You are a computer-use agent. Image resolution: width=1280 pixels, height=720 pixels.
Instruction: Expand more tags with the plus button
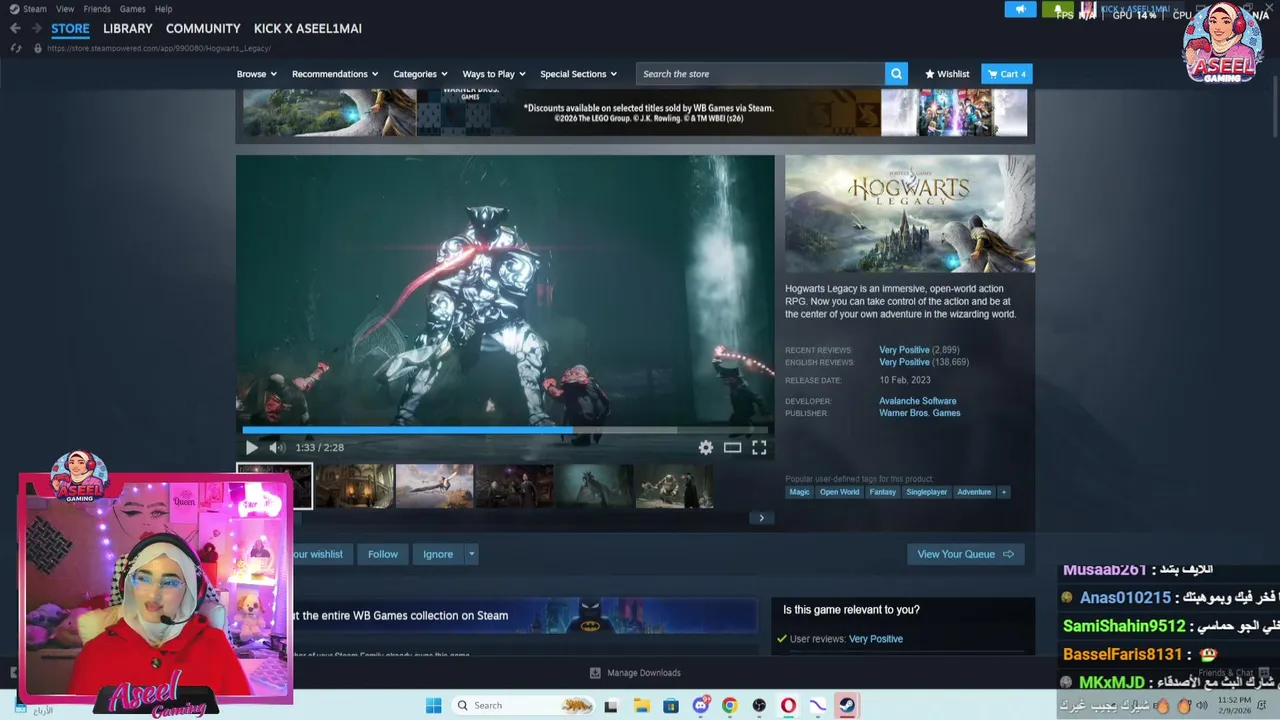(1004, 492)
